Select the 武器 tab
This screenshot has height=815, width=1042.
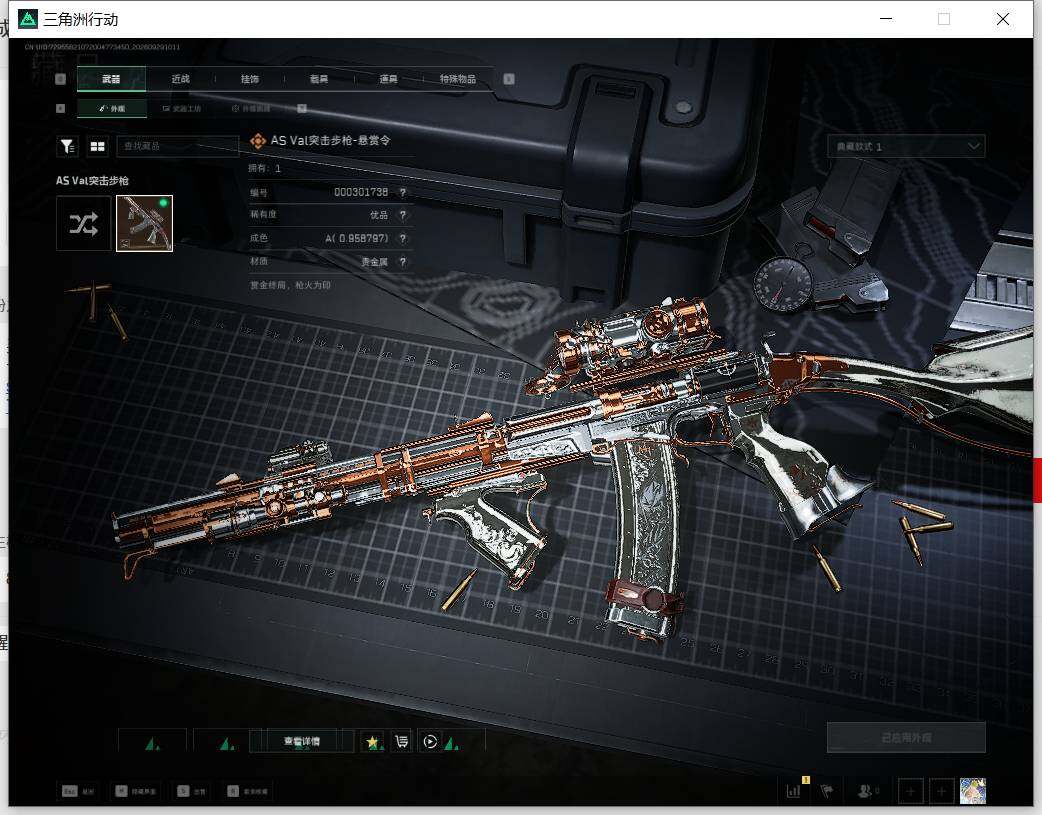[x=112, y=79]
